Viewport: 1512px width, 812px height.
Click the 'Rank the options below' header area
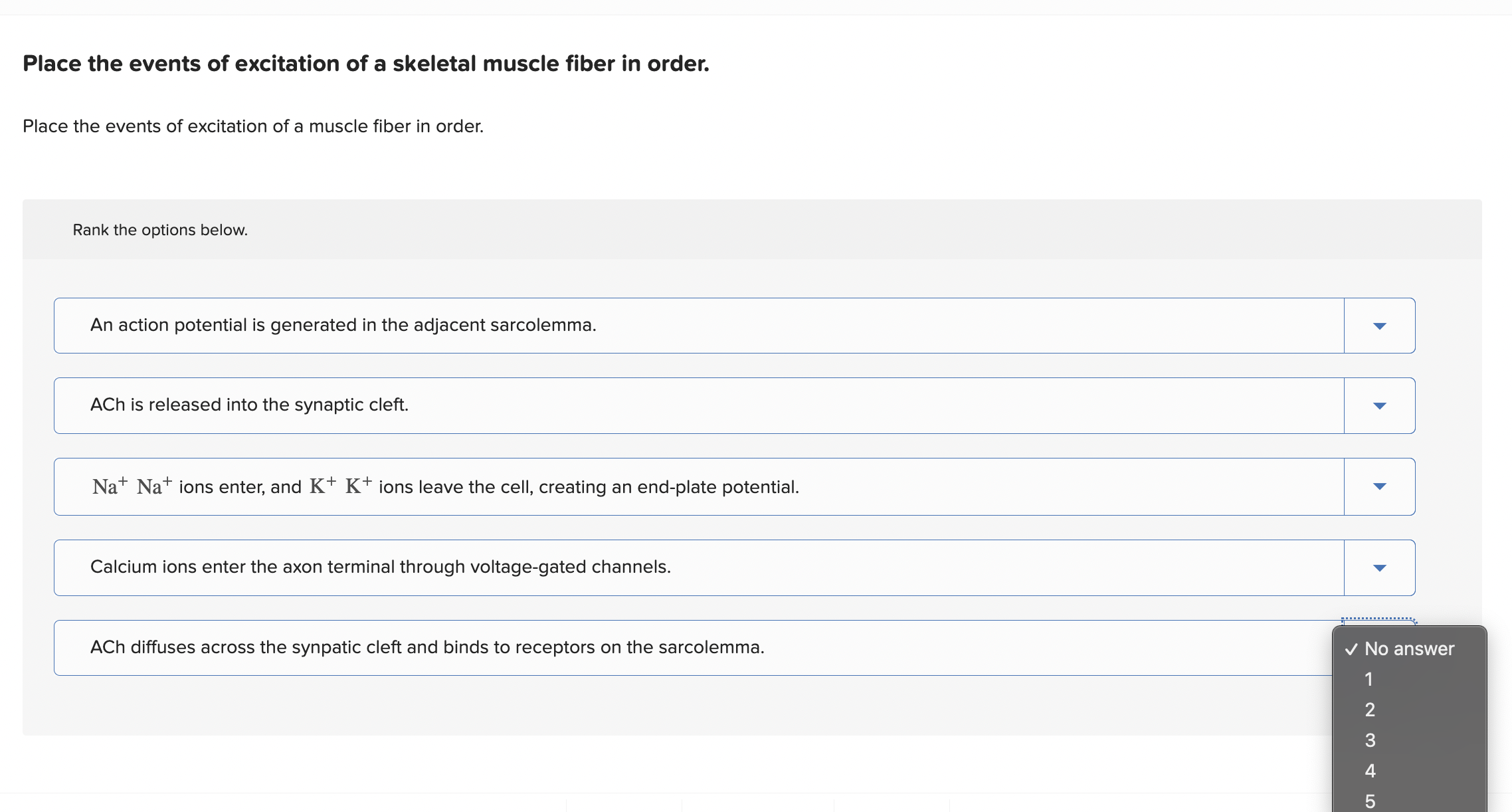tap(160, 229)
